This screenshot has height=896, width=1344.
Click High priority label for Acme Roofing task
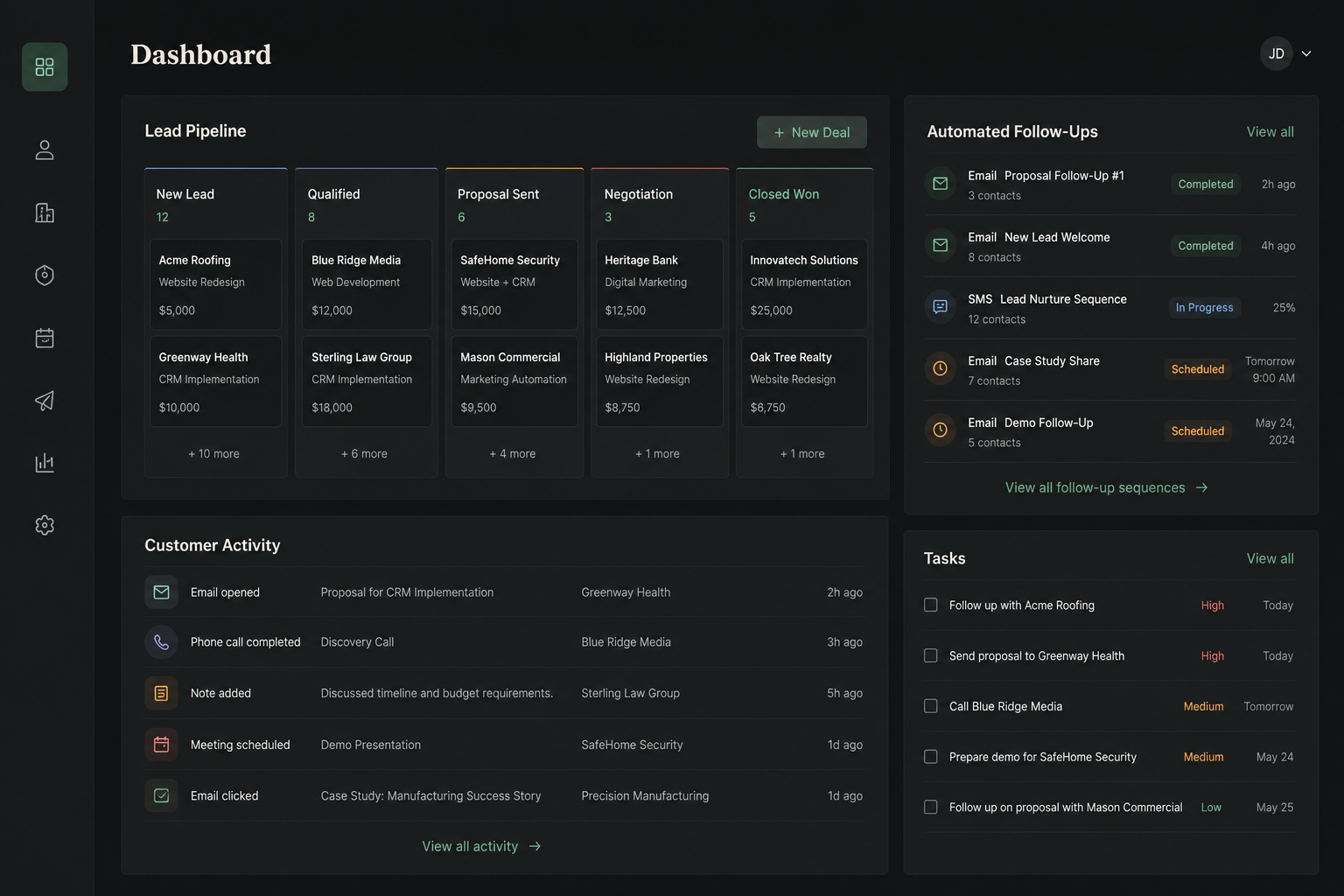click(x=1213, y=605)
